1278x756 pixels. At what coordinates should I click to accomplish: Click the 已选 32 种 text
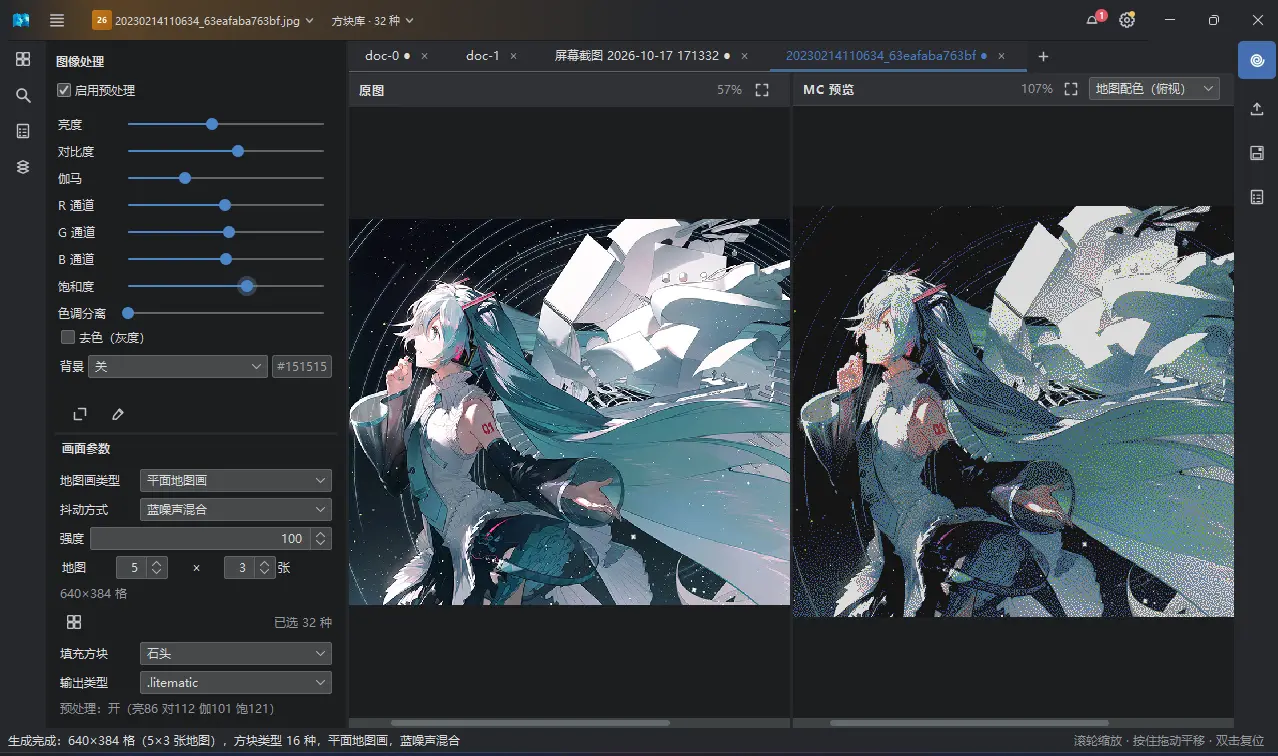[x=303, y=622]
